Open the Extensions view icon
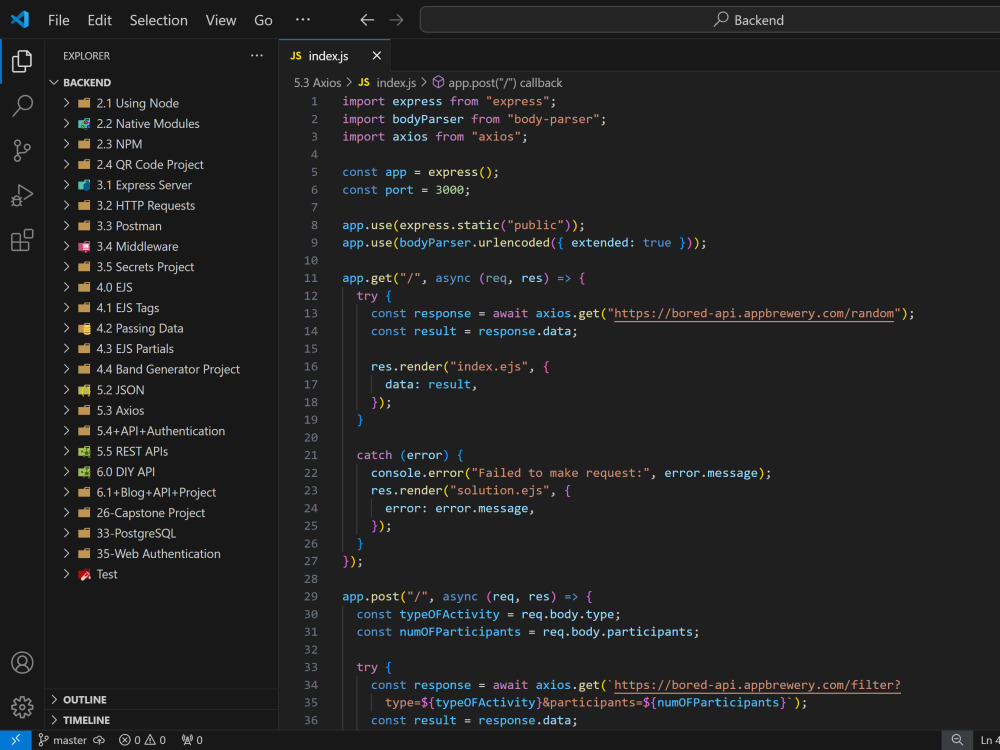The width and height of the screenshot is (1000, 750). tap(22, 240)
